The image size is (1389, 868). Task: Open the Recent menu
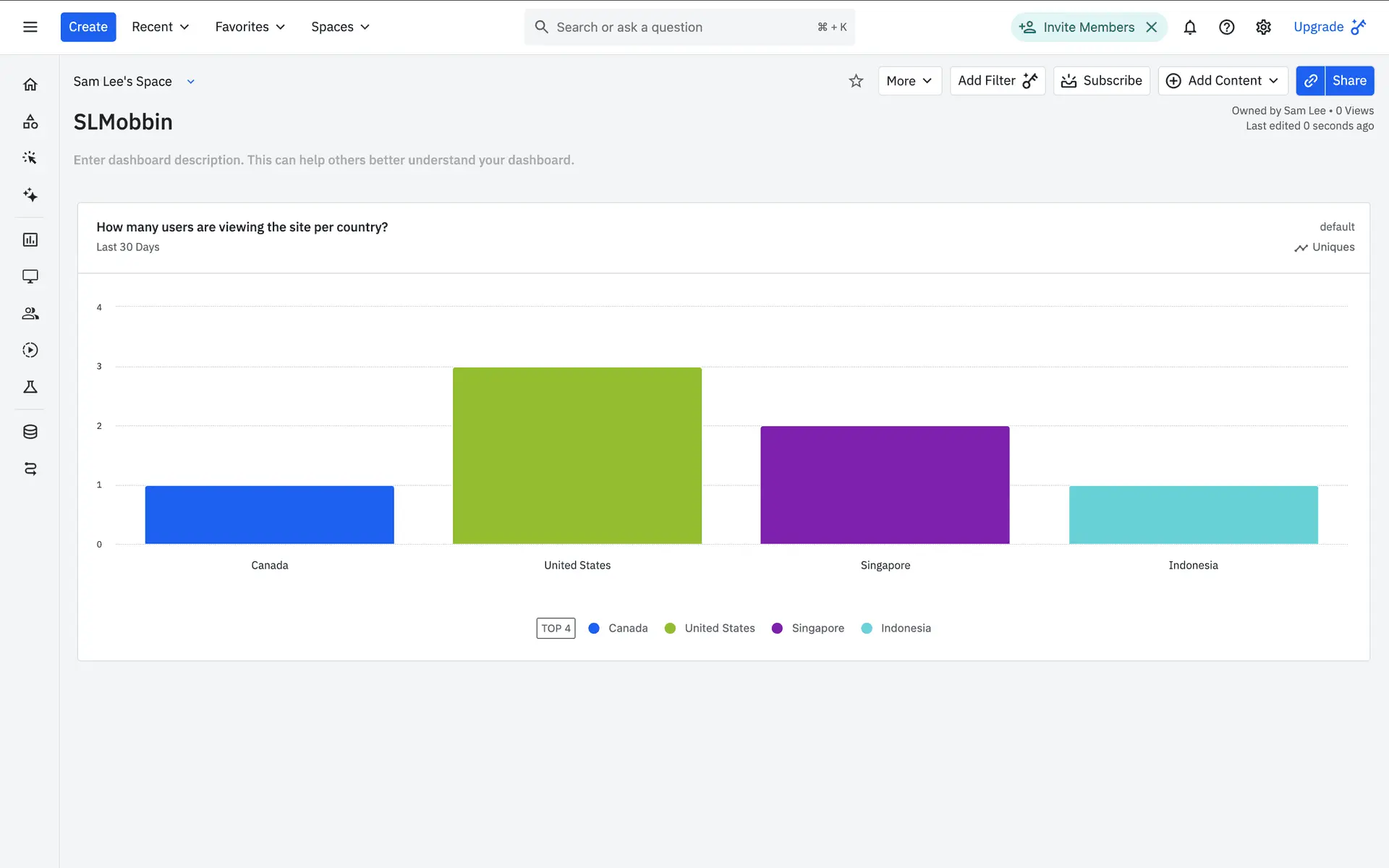160,27
